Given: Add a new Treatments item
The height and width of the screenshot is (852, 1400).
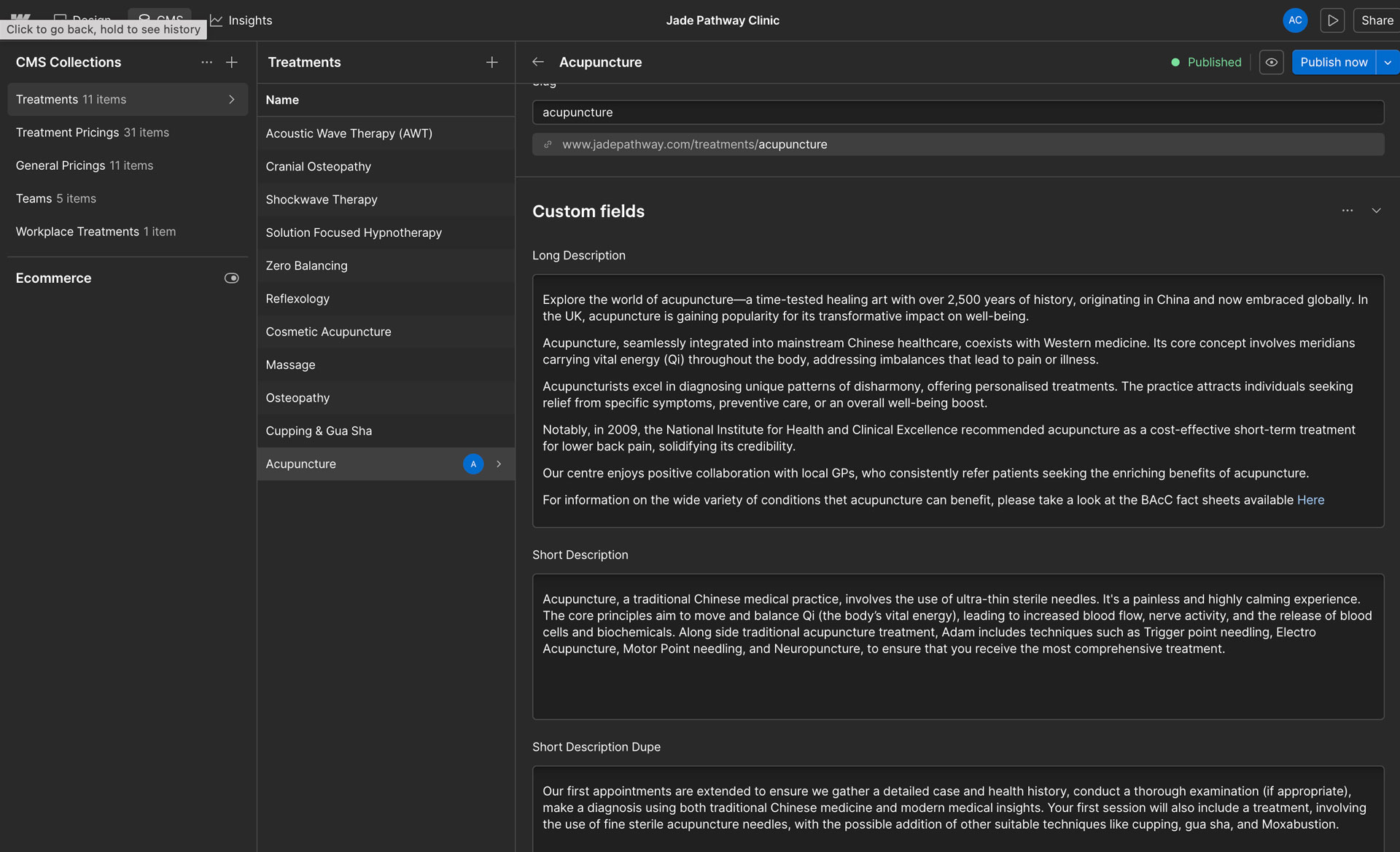Looking at the screenshot, I should click(492, 63).
